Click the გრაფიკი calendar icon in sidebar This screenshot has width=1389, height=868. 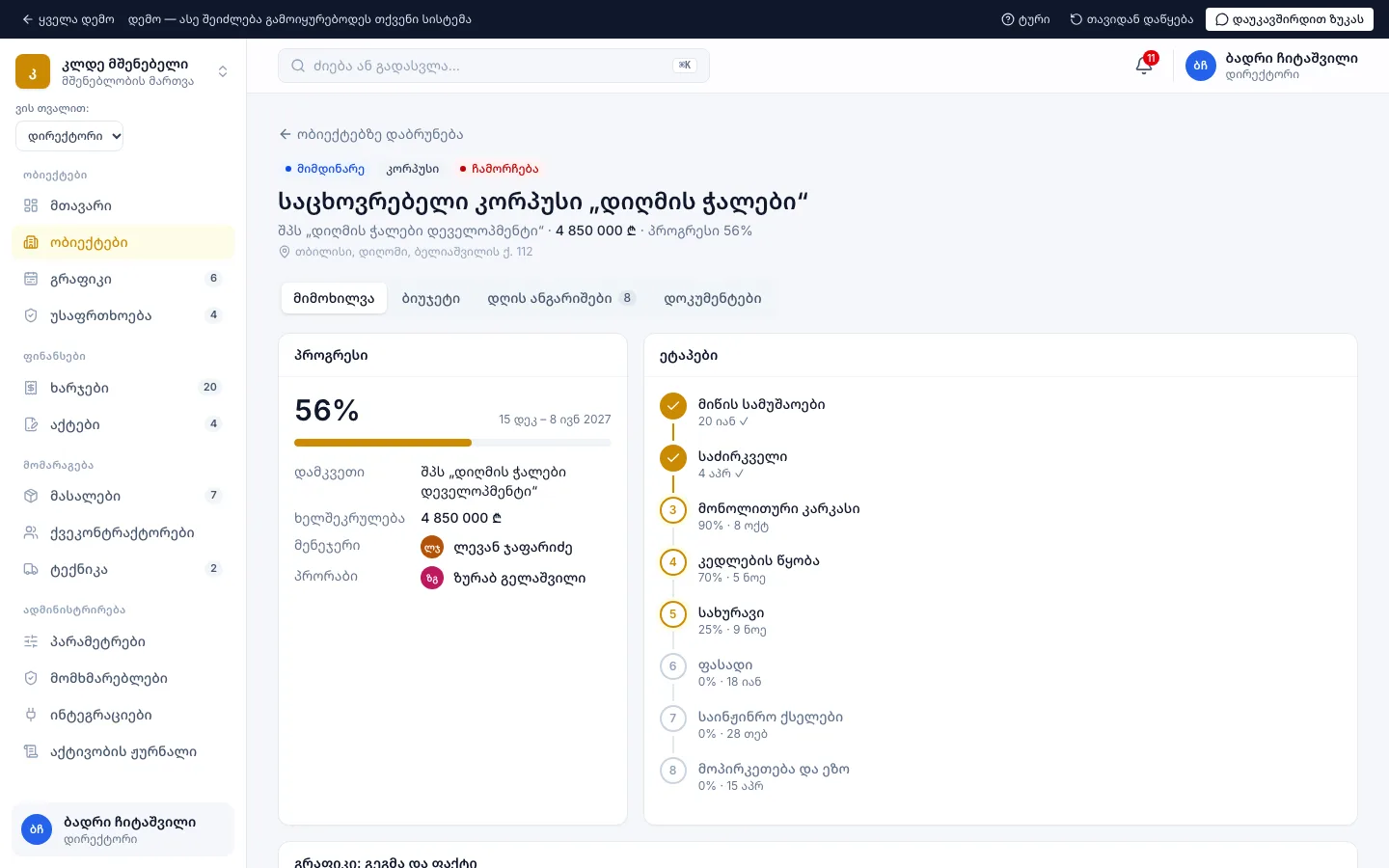[x=31, y=279]
